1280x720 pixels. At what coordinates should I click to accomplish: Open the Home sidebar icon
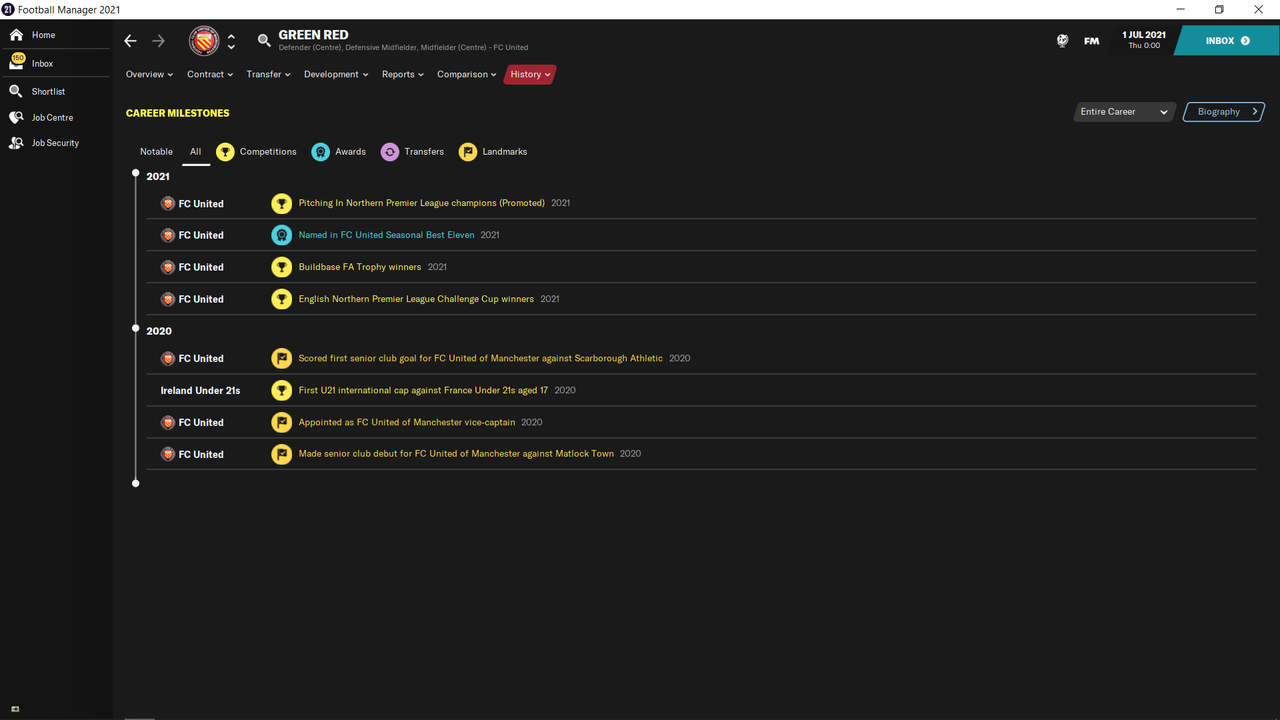click(x=16, y=35)
